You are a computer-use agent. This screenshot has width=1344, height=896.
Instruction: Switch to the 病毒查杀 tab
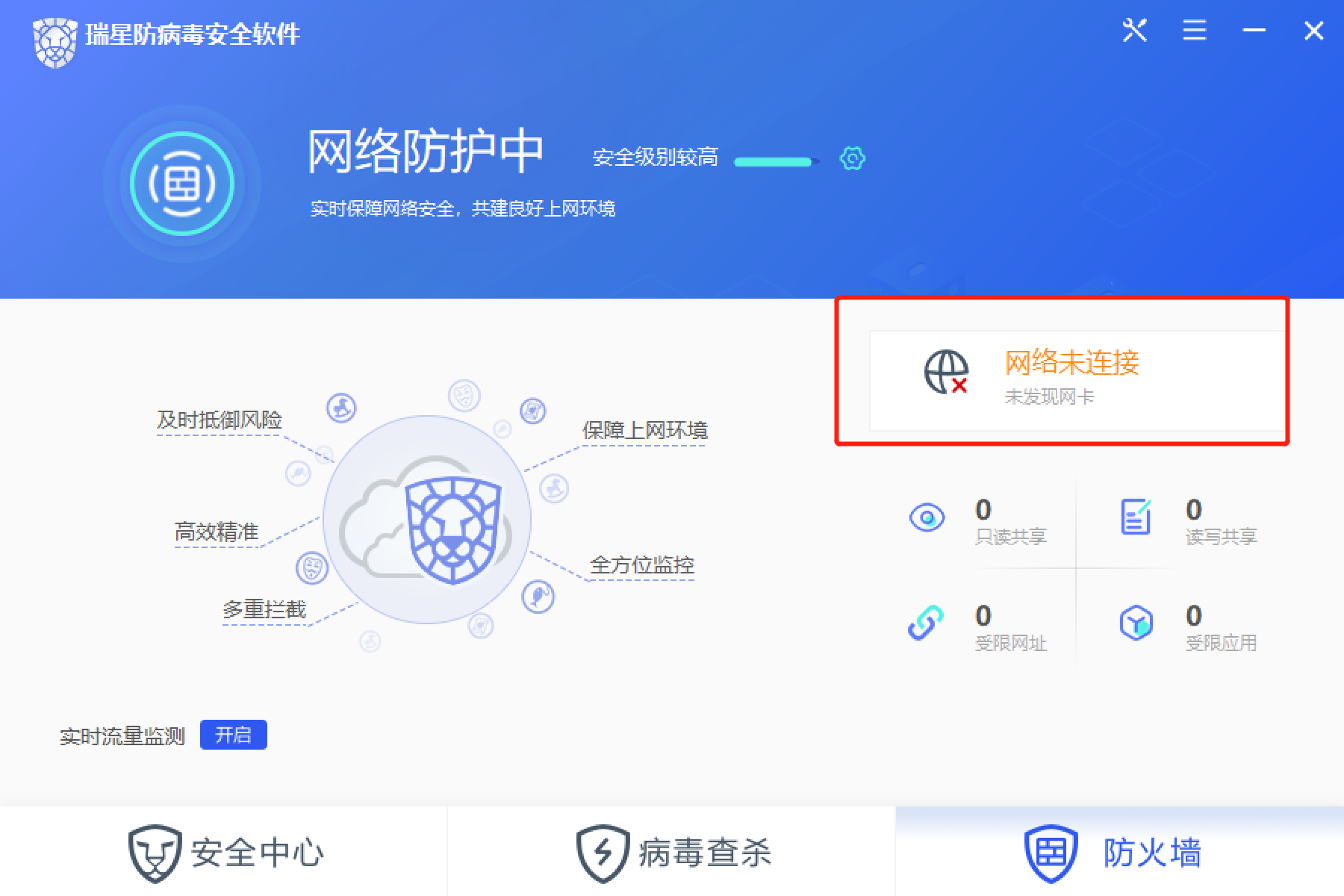(x=671, y=852)
